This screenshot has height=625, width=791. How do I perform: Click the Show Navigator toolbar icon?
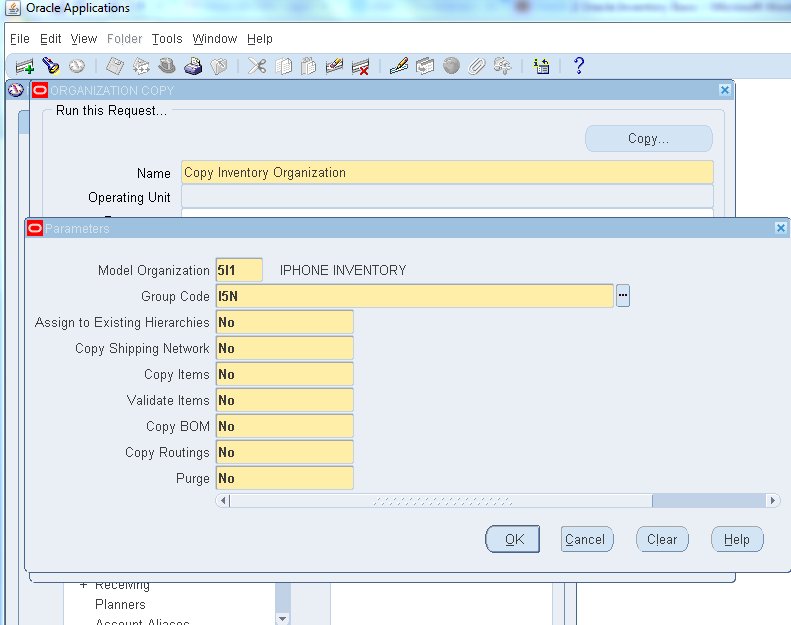click(x=77, y=66)
